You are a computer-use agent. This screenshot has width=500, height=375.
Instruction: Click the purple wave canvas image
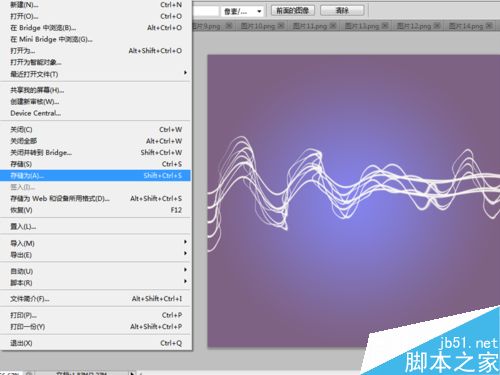pyautogui.click(x=354, y=201)
